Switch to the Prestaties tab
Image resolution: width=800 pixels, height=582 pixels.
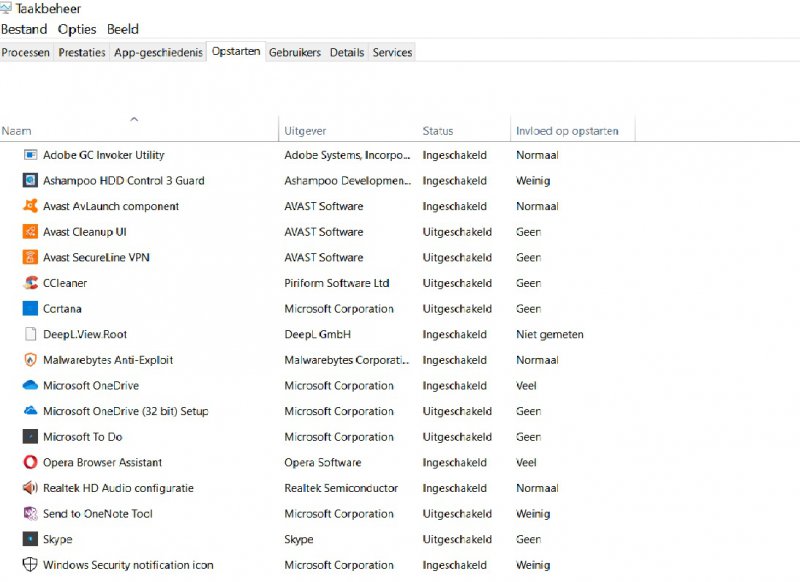[82, 53]
